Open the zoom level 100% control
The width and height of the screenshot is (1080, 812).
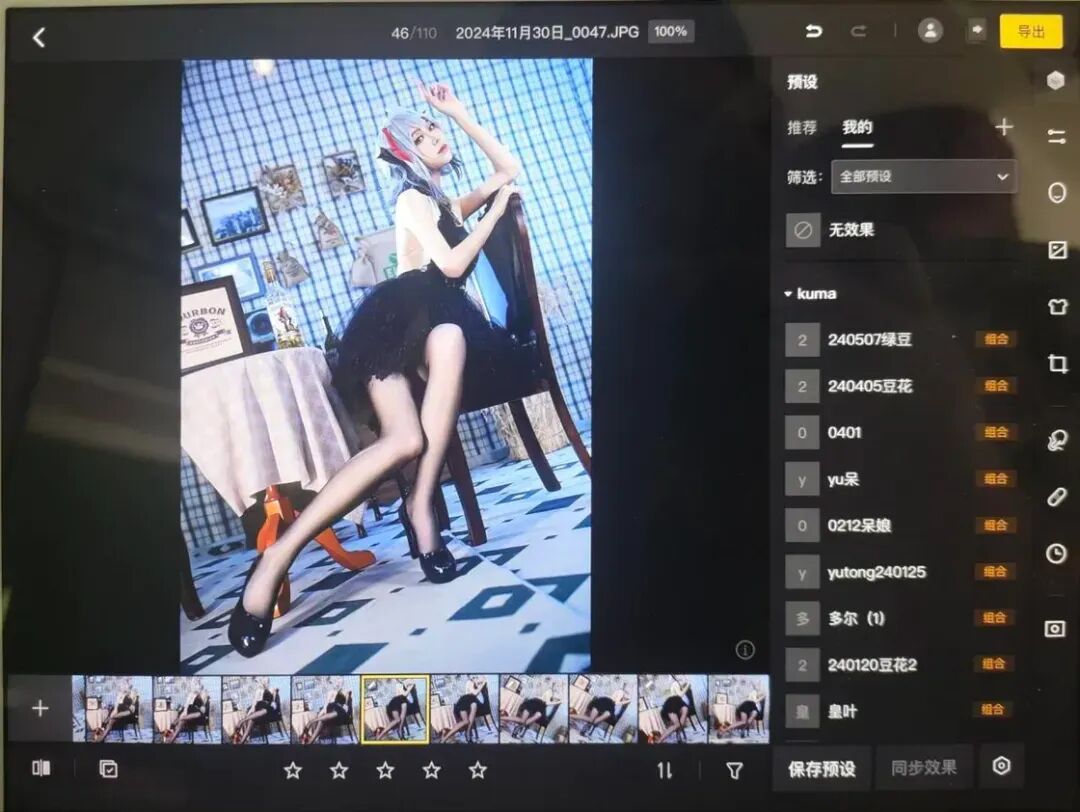tap(670, 32)
